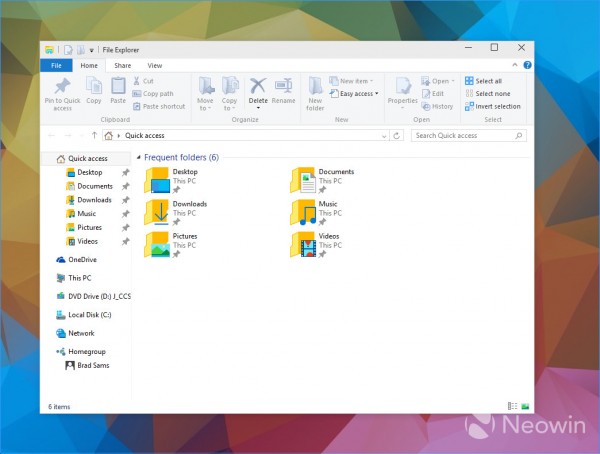Refresh the Quick access view
The image size is (600, 454).
(401, 135)
